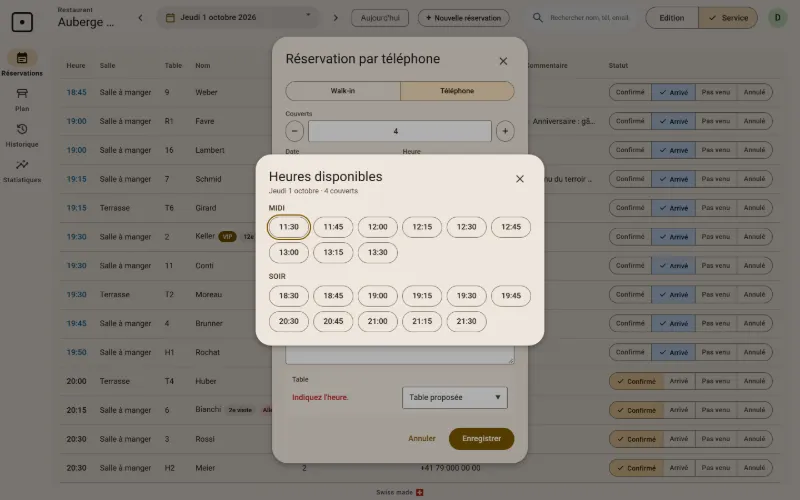
Task: Choose the 12:30 time slot
Action: point(466,227)
